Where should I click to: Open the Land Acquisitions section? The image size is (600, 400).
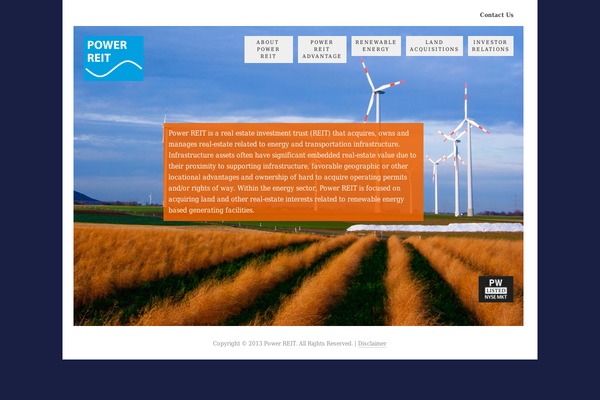[x=434, y=46]
